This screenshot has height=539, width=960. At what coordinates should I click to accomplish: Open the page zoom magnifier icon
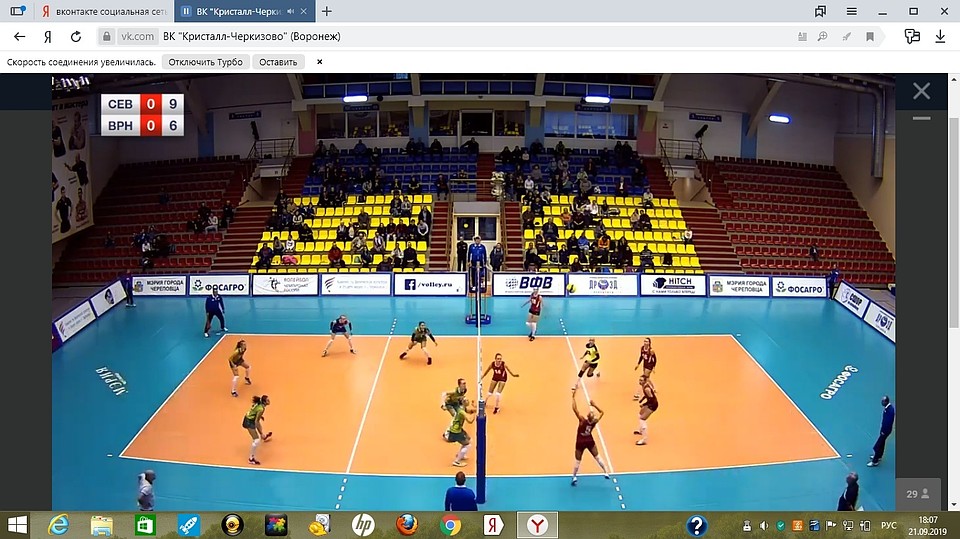point(823,37)
